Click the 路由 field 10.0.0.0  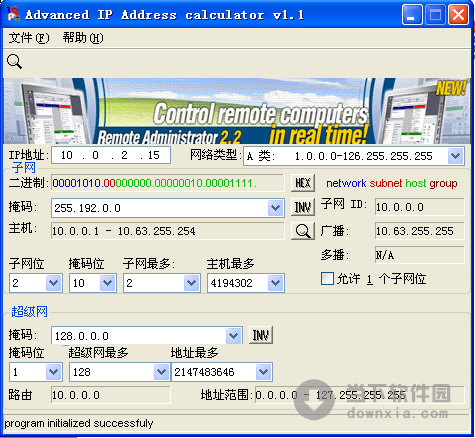click(x=111, y=395)
